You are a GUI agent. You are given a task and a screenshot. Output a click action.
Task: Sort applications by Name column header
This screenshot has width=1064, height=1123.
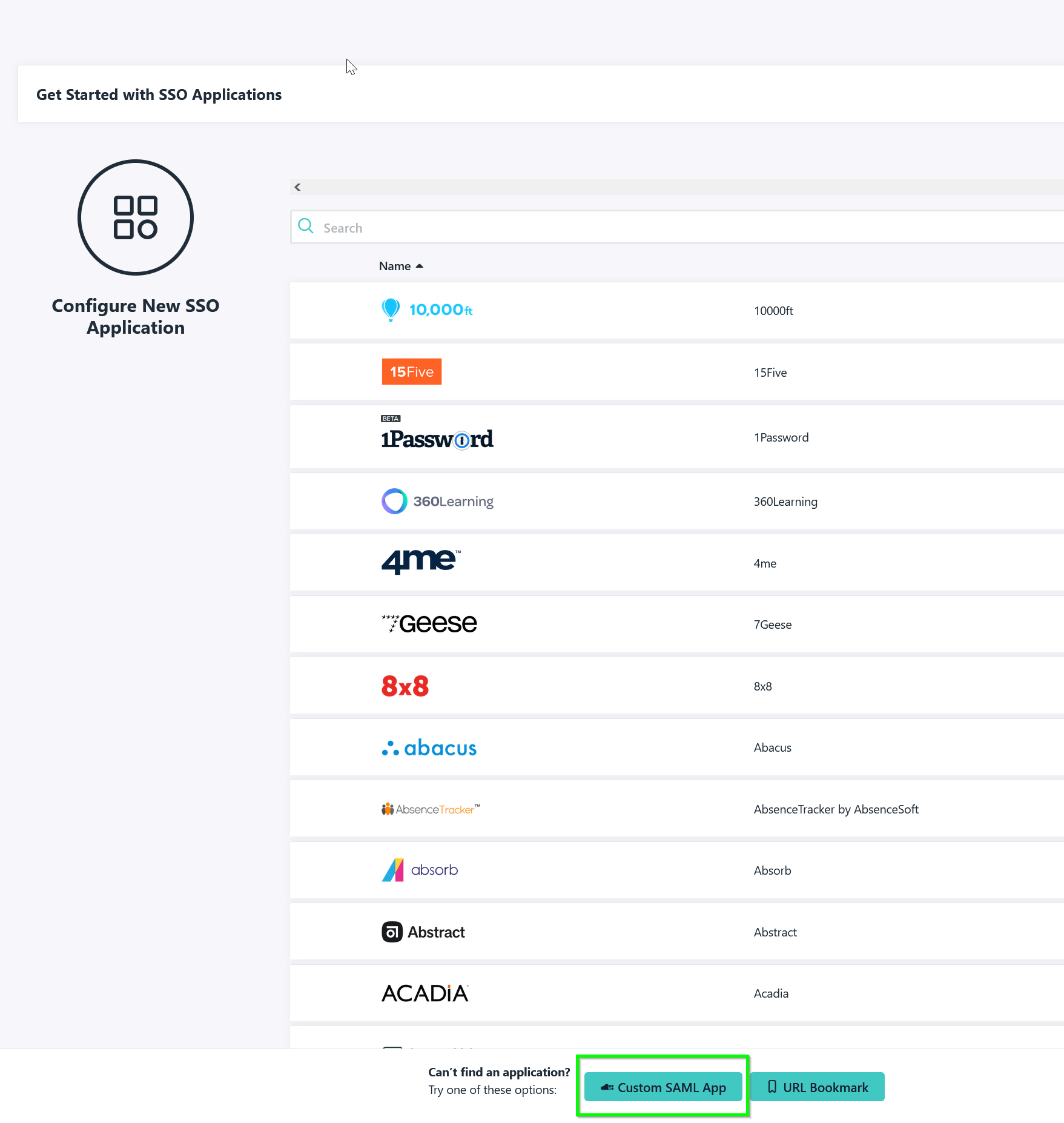click(x=400, y=266)
